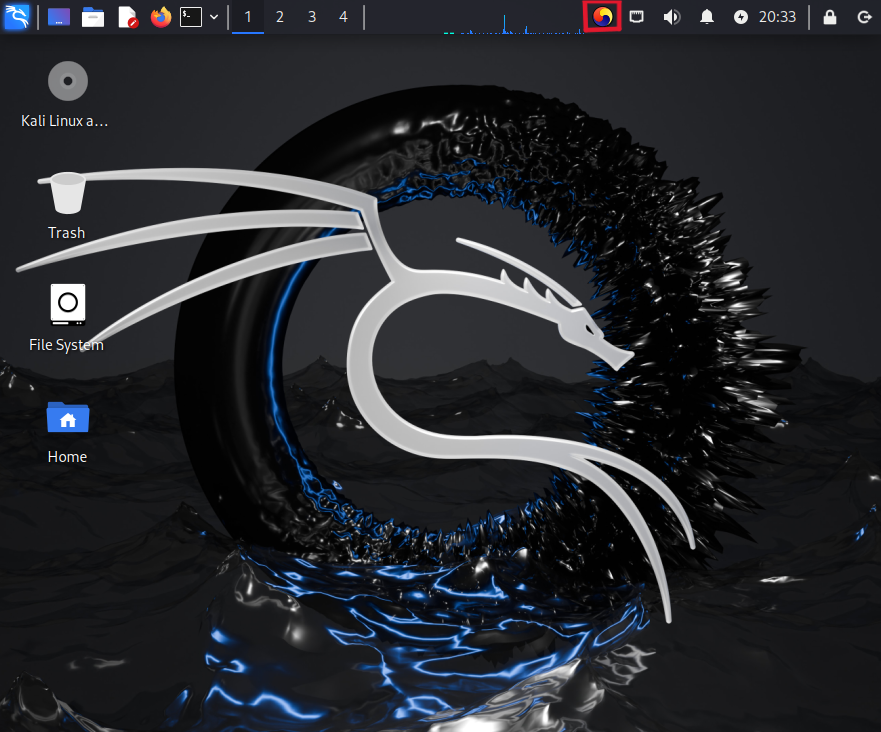Open the terminal emulator

(x=191, y=17)
